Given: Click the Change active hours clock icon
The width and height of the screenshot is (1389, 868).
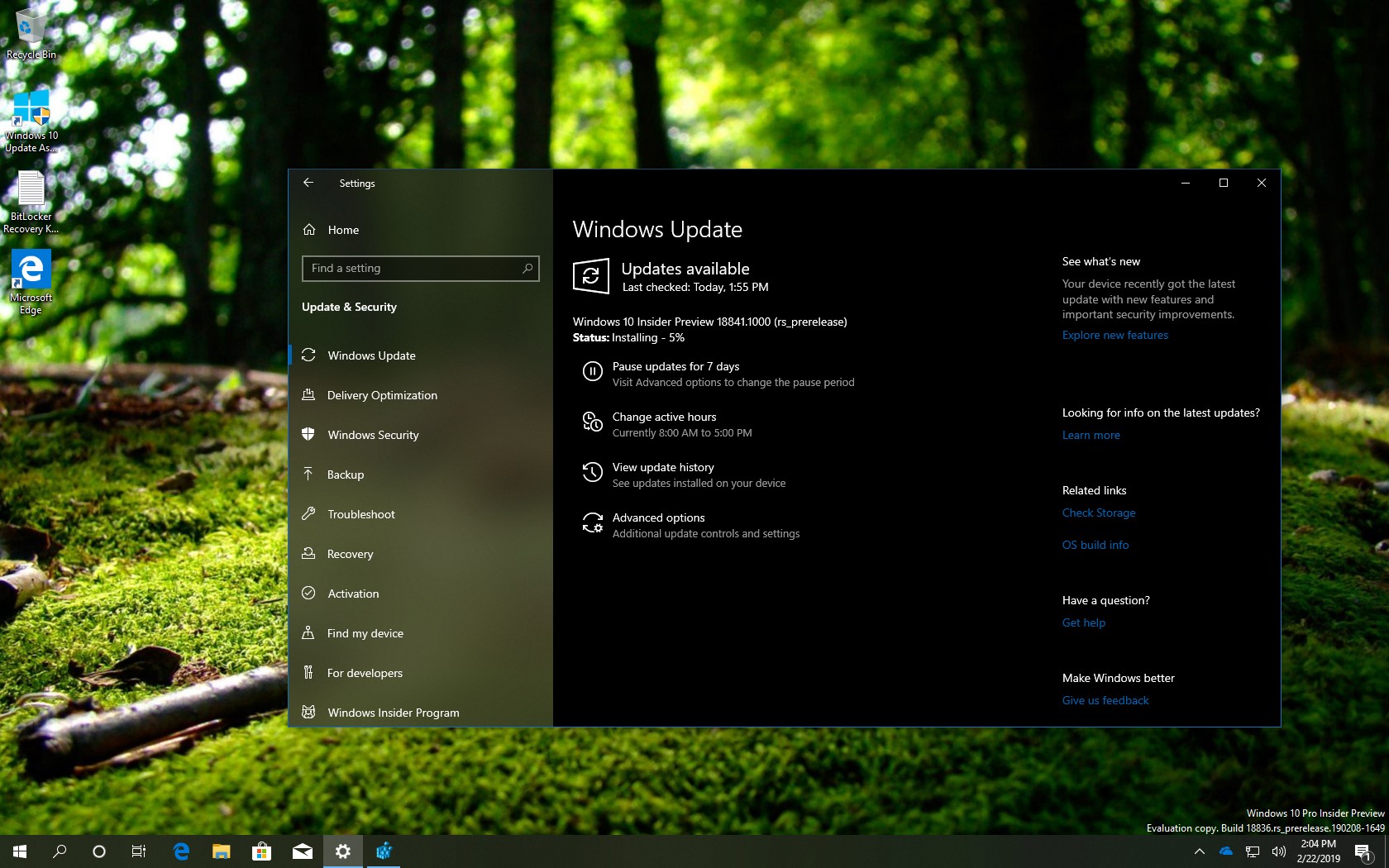Looking at the screenshot, I should pyautogui.click(x=592, y=422).
